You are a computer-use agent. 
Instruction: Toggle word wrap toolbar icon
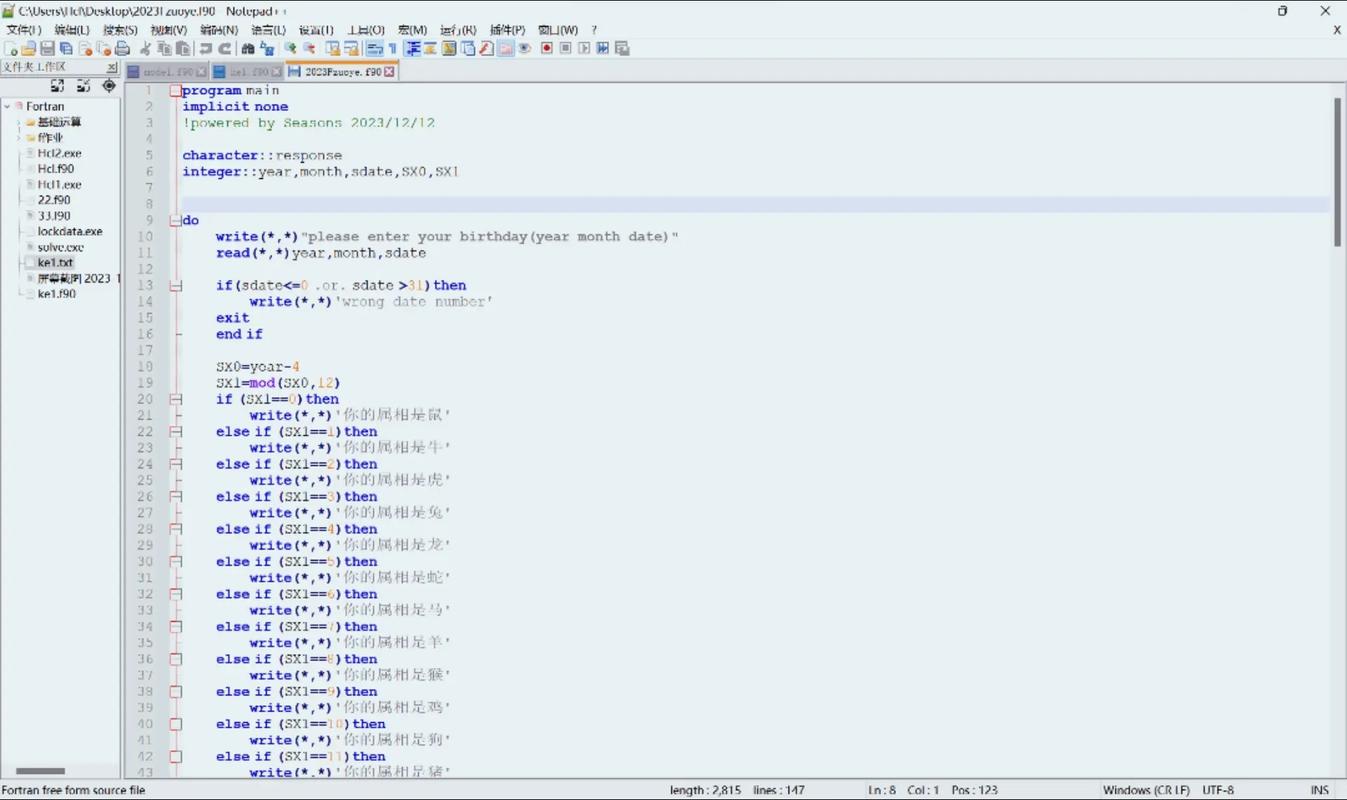tap(375, 48)
